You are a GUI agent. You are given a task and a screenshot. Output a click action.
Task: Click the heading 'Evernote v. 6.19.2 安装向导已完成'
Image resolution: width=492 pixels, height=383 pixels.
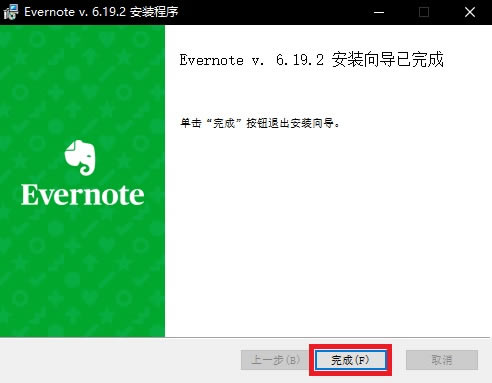(312, 60)
